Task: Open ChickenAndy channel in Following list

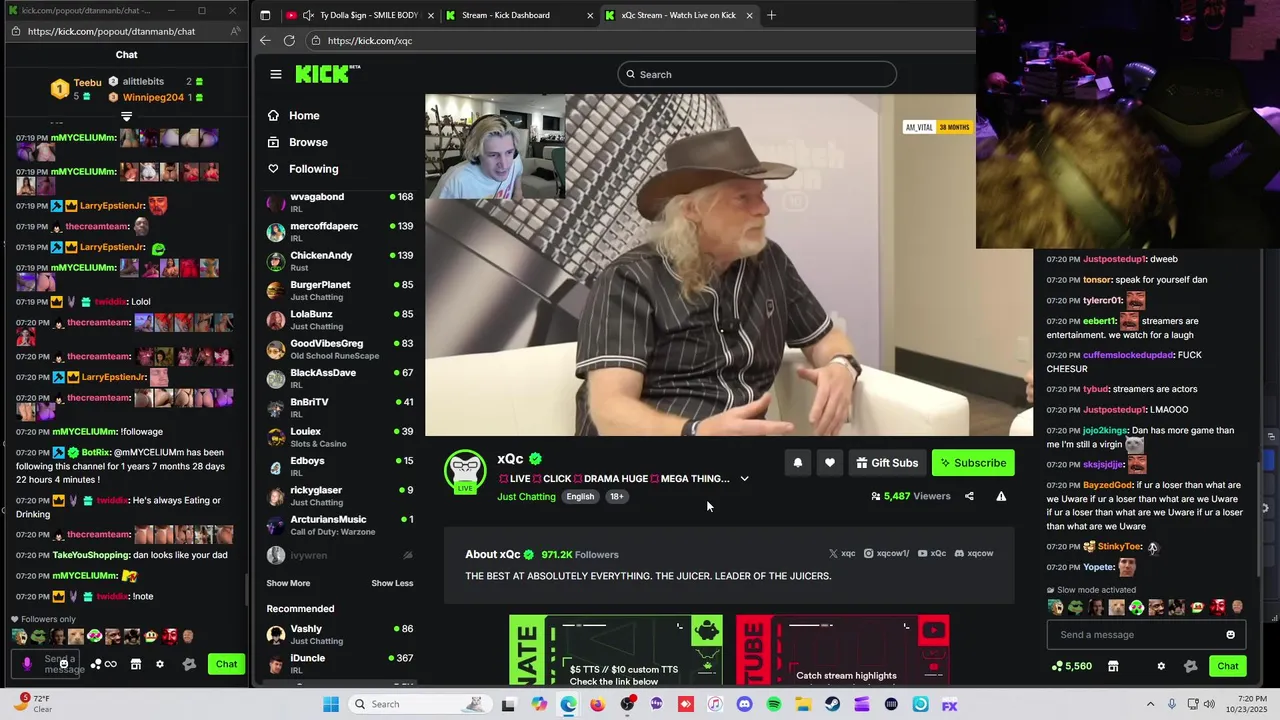Action: click(340, 261)
